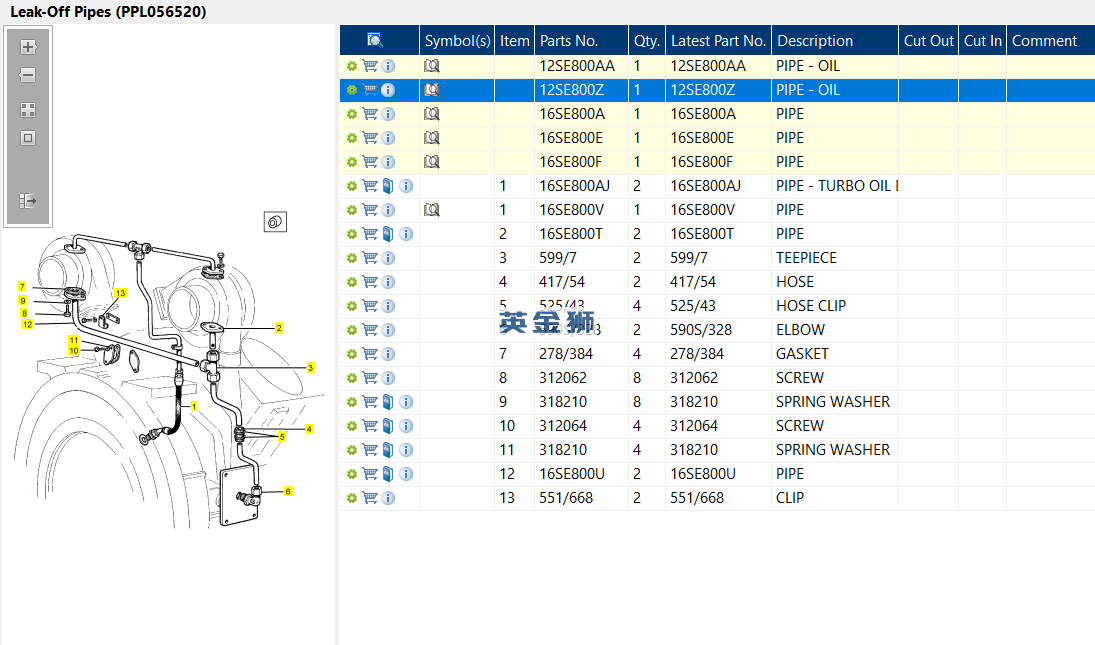
Task: Click the Latest Part No. column header
Action: [718, 41]
